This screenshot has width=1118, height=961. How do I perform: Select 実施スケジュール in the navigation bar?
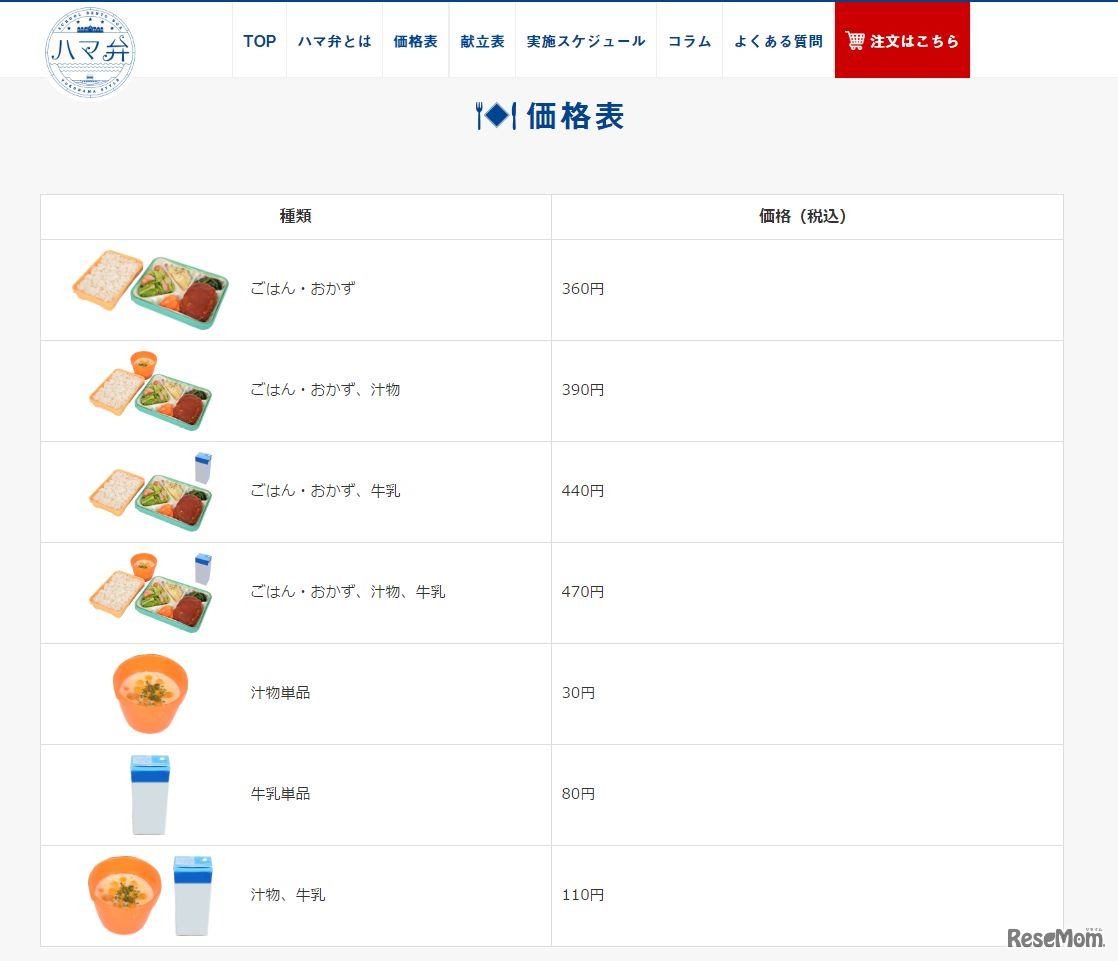[586, 41]
